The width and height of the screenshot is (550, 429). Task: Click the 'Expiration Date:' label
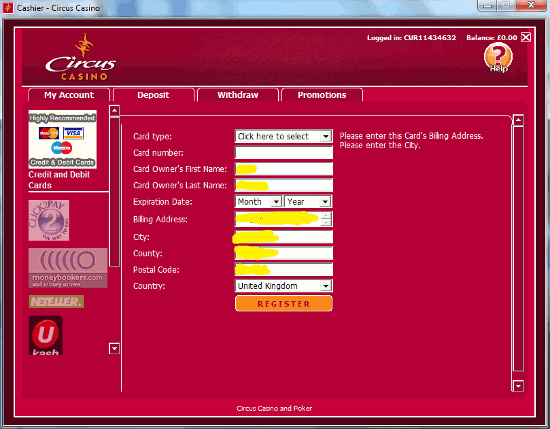click(163, 202)
